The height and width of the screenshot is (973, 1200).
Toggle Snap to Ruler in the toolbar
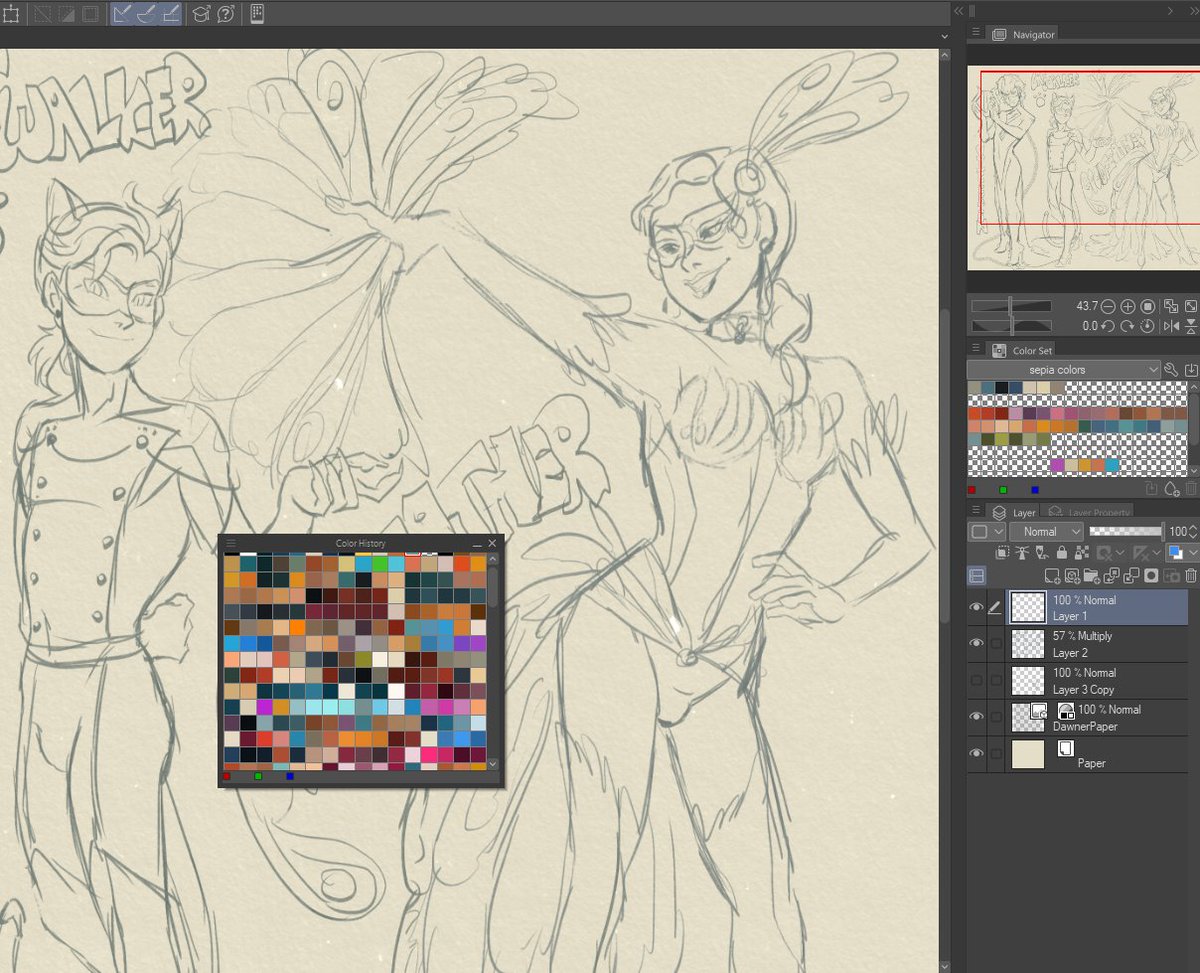pos(123,14)
